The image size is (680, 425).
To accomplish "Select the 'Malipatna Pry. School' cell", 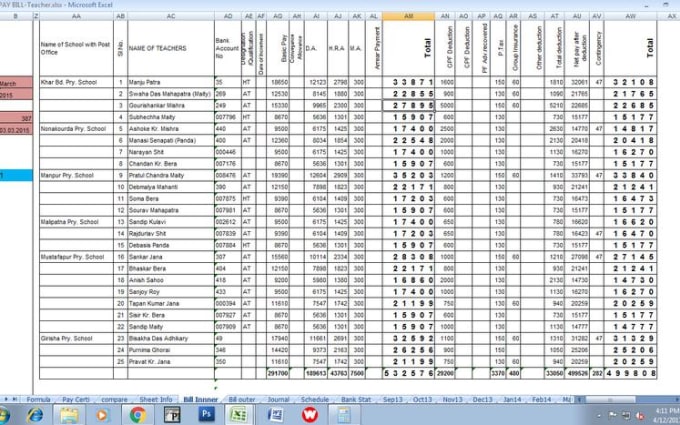I will click(76, 222).
